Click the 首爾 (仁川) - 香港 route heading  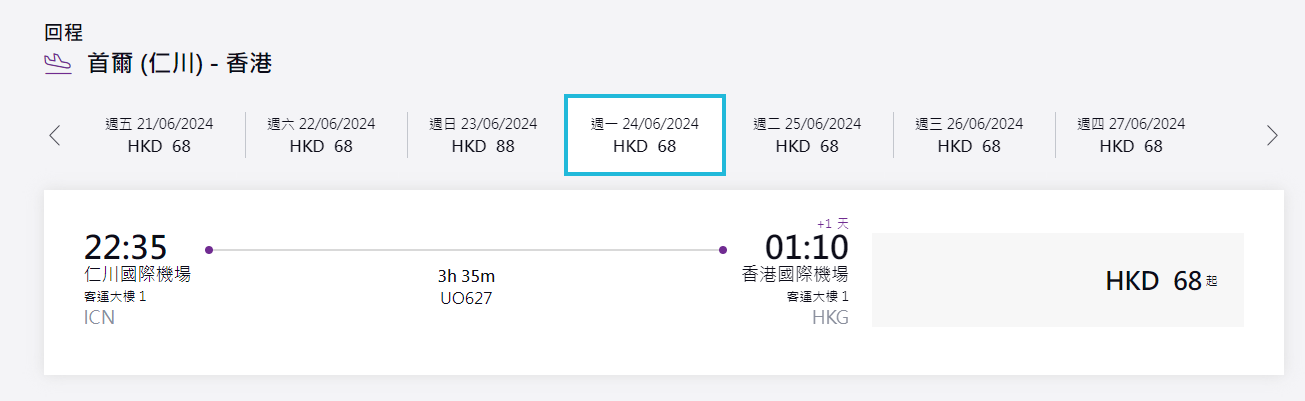click(x=180, y=64)
